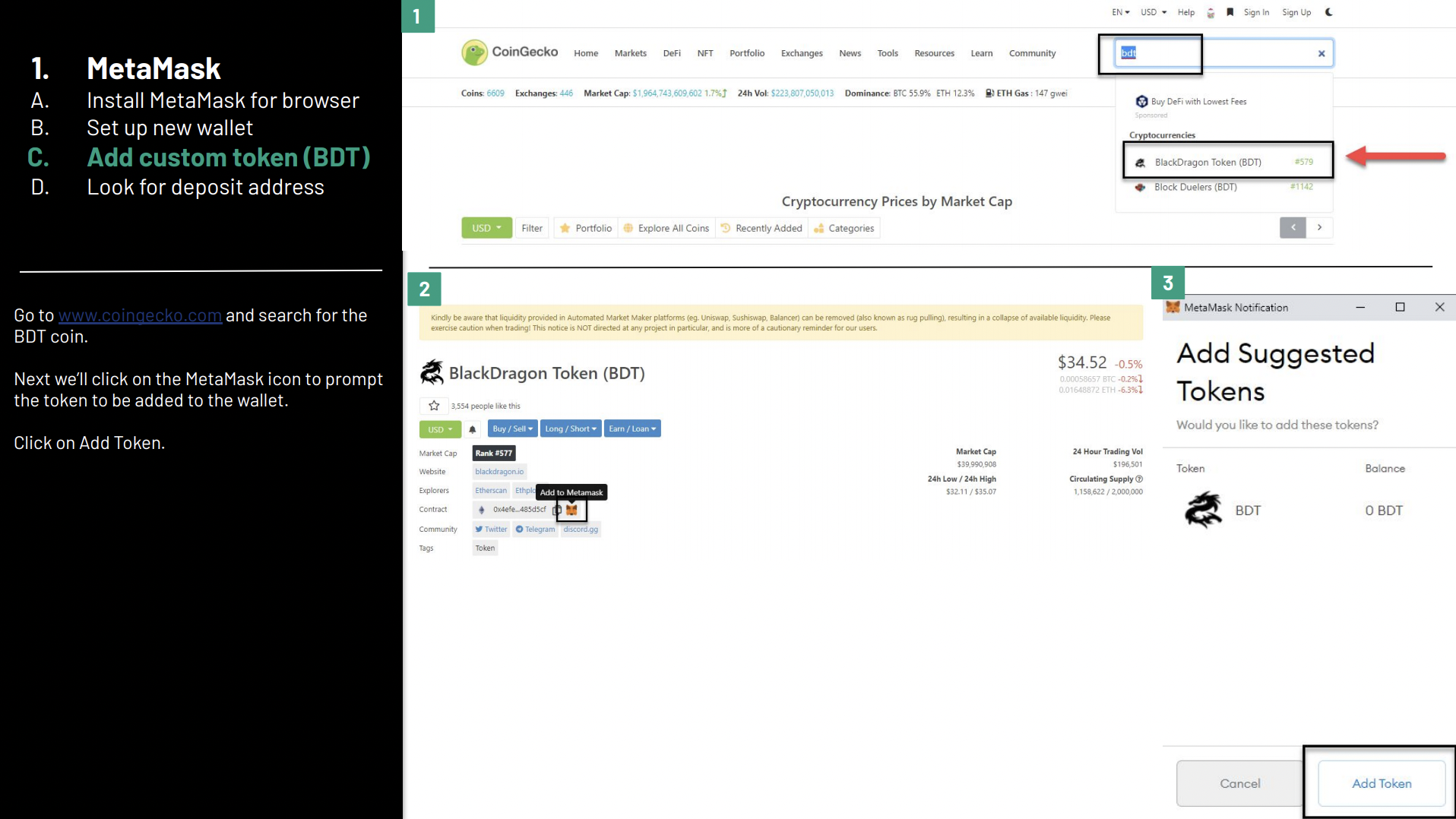
Task: Open the Learn menu item
Action: [982, 53]
